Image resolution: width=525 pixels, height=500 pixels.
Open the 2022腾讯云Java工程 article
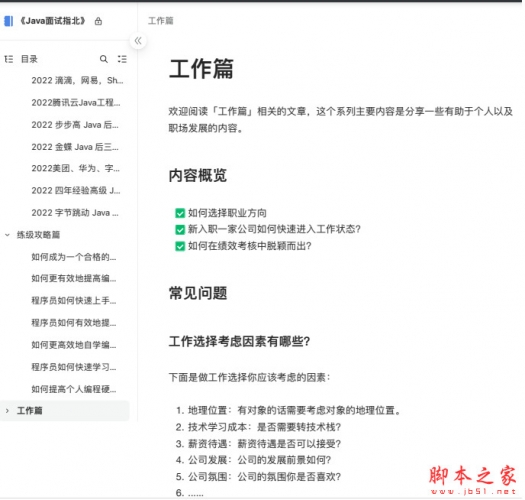click(76, 102)
